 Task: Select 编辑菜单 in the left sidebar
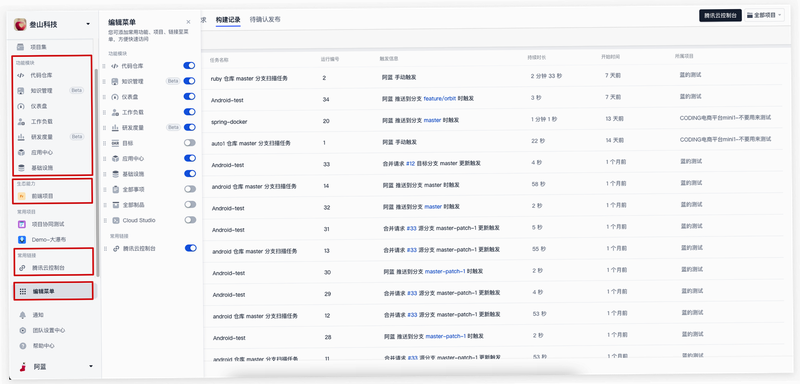tap(54, 291)
